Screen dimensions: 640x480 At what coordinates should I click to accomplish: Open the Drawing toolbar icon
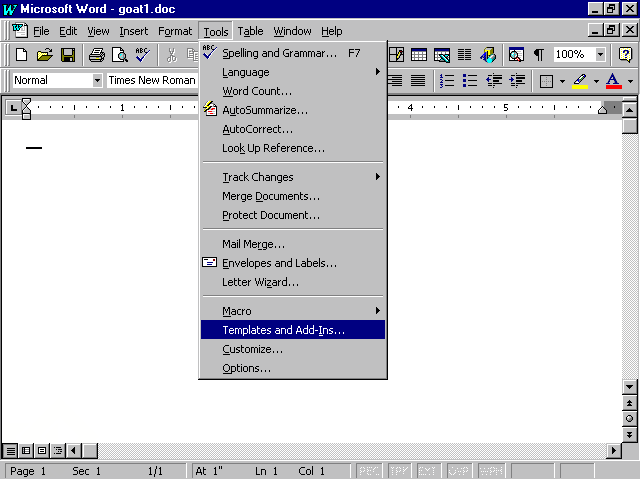pyautogui.click(x=488, y=54)
